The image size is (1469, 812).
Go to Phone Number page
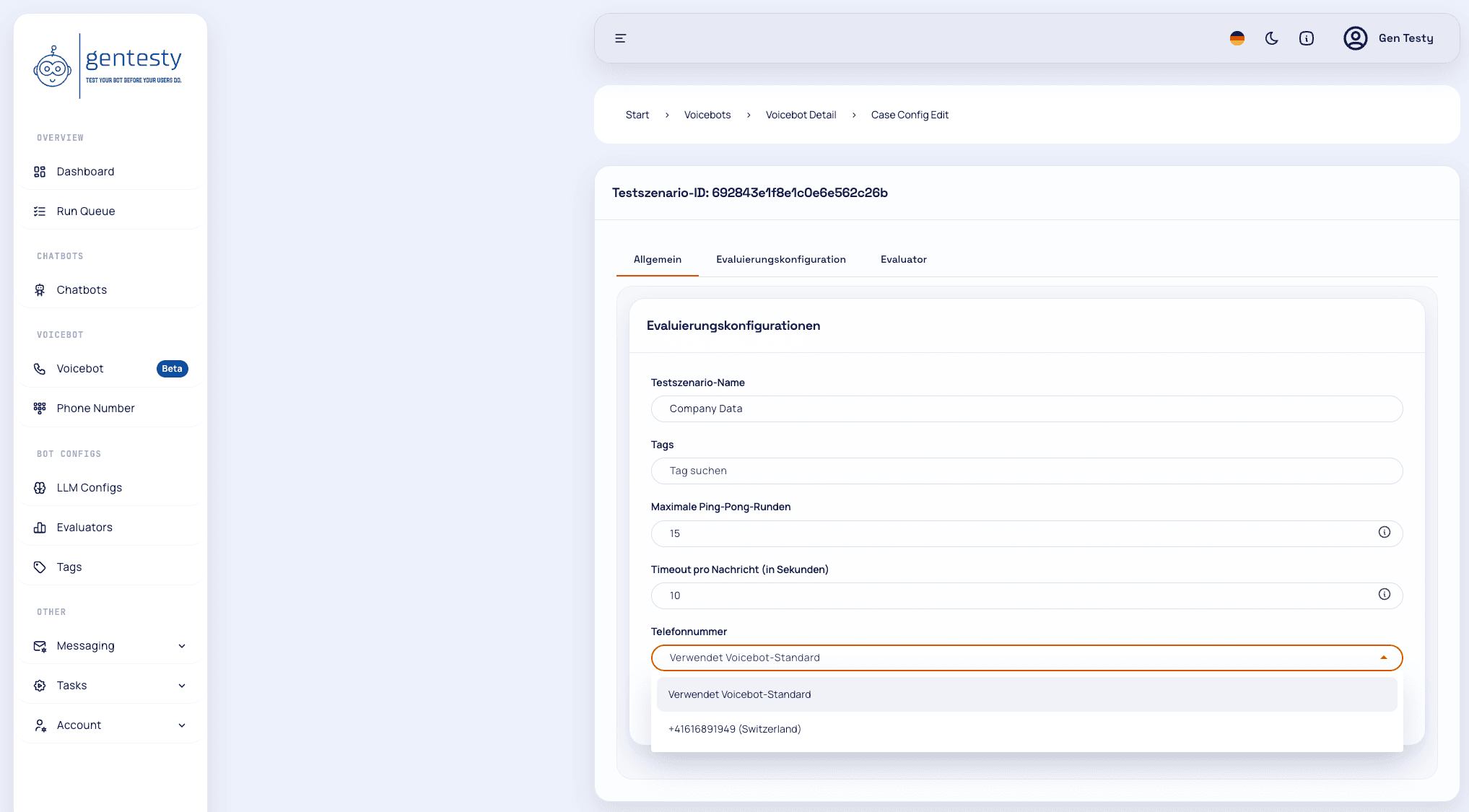tap(95, 409)
